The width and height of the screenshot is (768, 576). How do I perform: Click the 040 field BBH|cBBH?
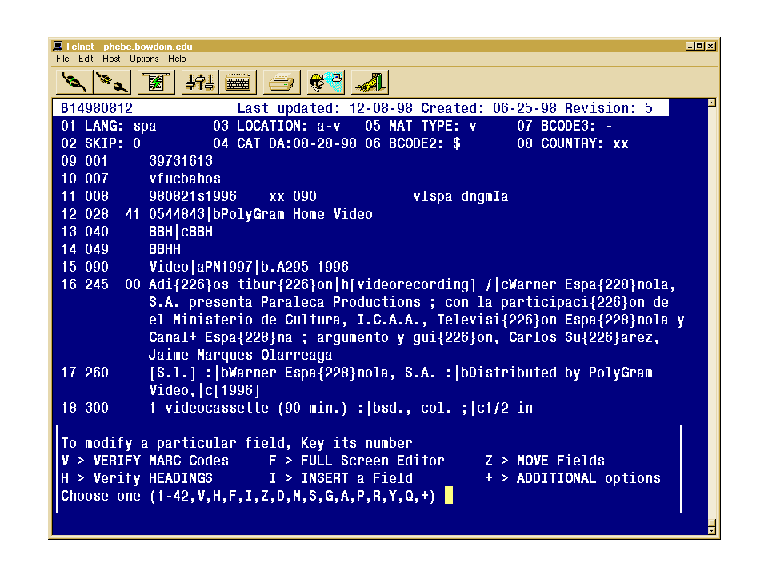tap(181, 232)
